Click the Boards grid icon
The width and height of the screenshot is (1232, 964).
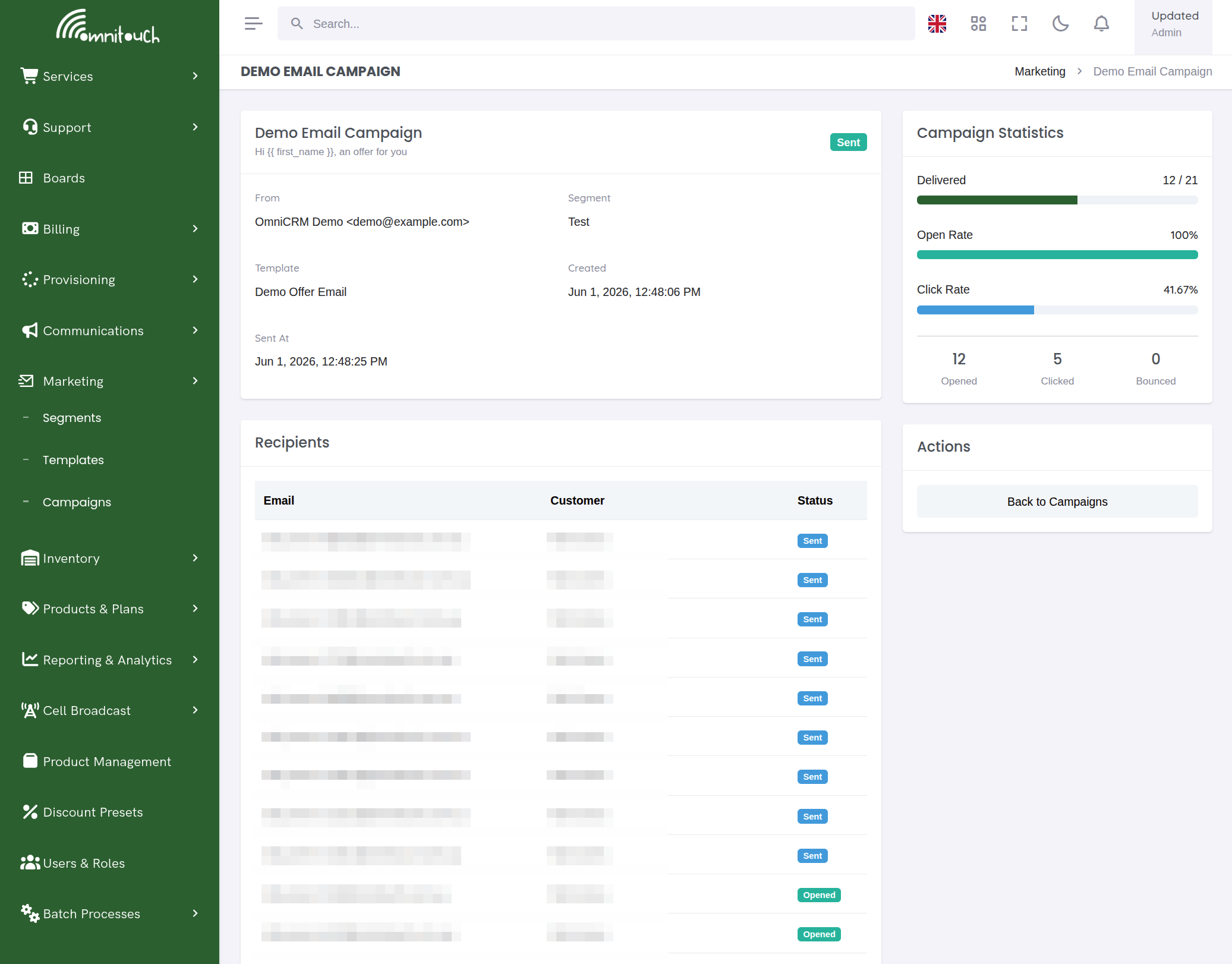pyautogui.click(x=26, y=178)
